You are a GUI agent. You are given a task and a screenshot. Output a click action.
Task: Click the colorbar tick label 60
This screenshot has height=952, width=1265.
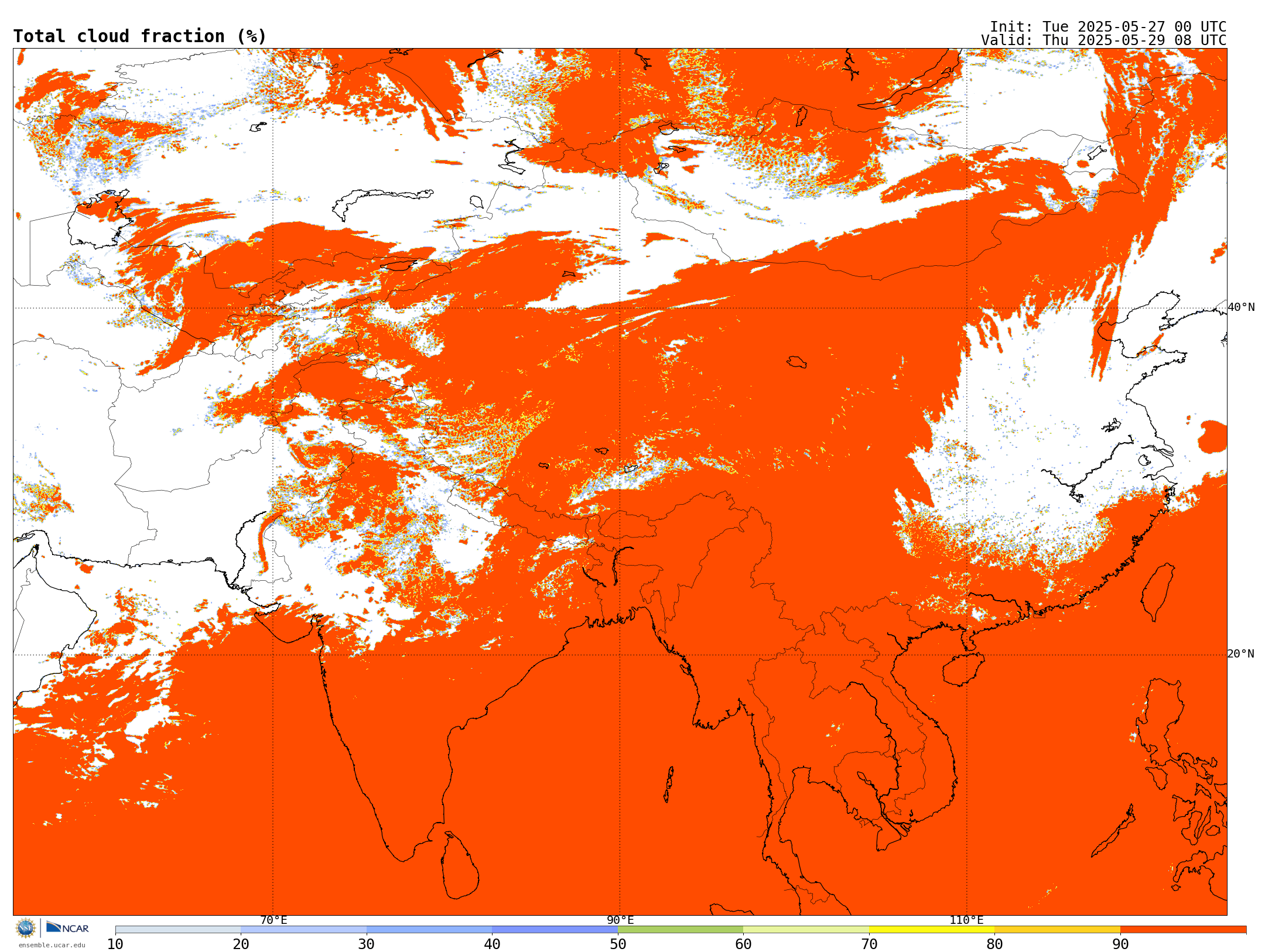pos(743,944)
